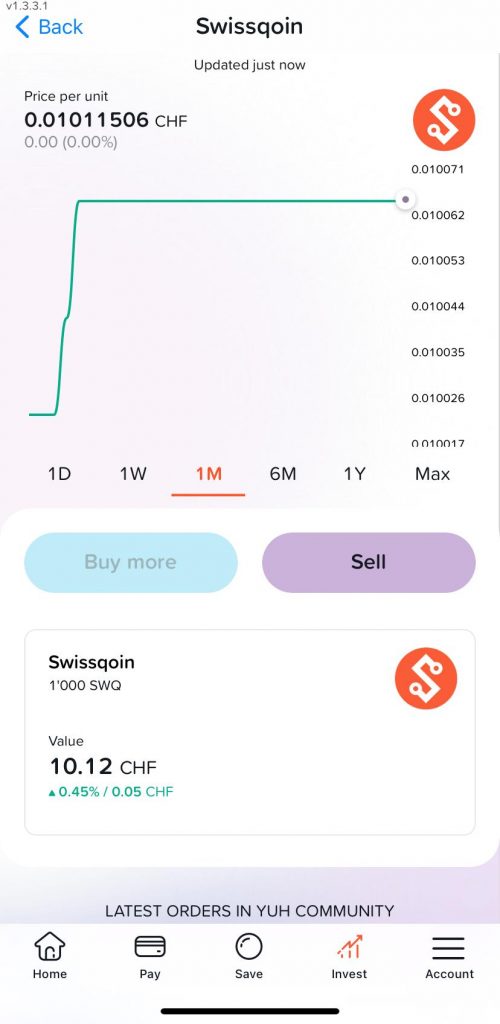The height and width of the screenshot is (1024, 500).
Task: Open the Pay card icon
Action: pos(149,946)
